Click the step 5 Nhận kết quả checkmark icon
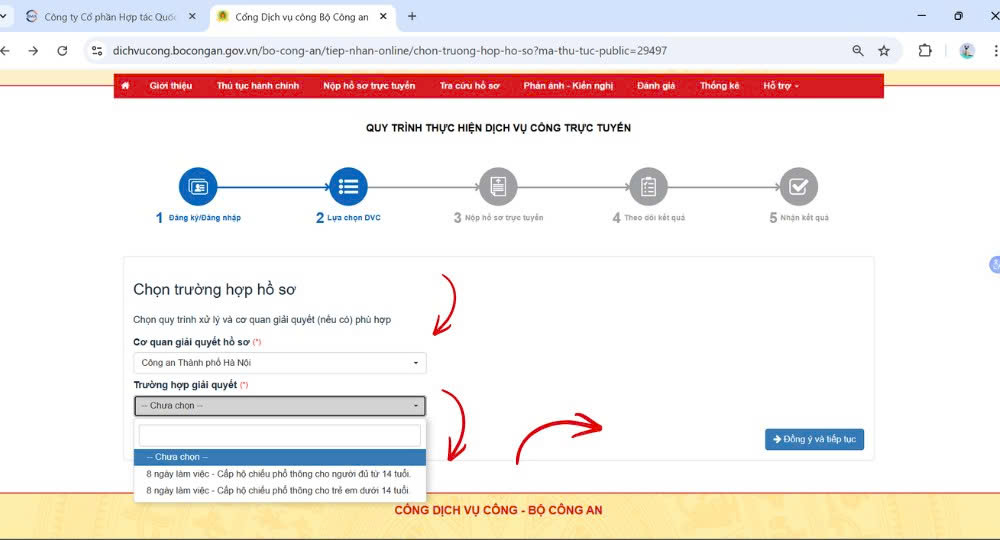The image size is (1000, 540). pos(798,187)
